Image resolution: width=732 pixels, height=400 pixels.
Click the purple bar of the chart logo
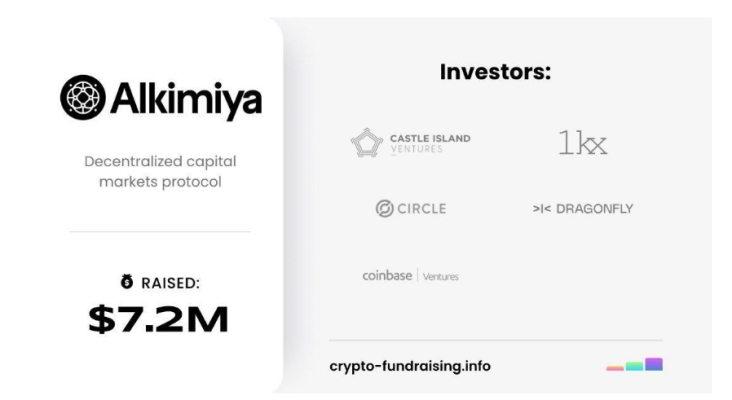click(654, 364)
